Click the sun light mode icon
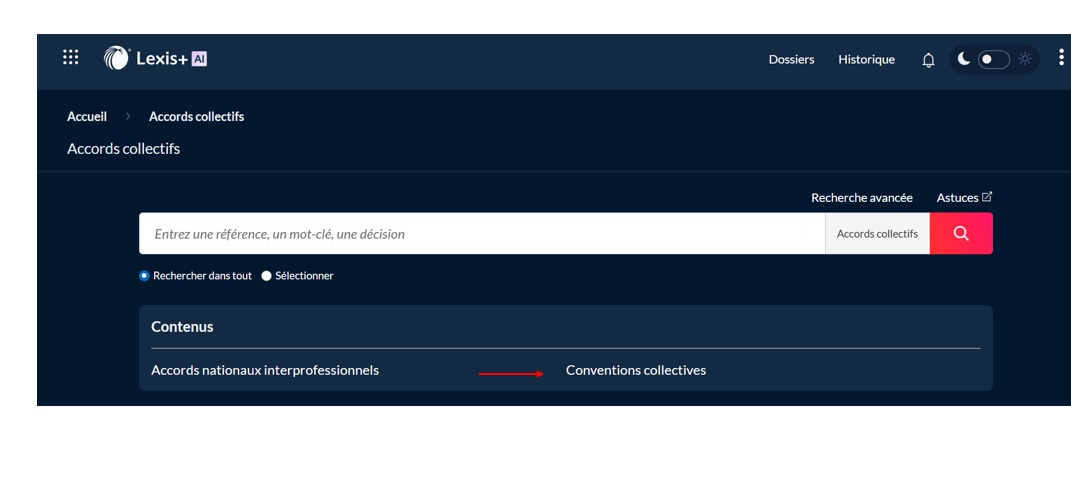 1025,59
